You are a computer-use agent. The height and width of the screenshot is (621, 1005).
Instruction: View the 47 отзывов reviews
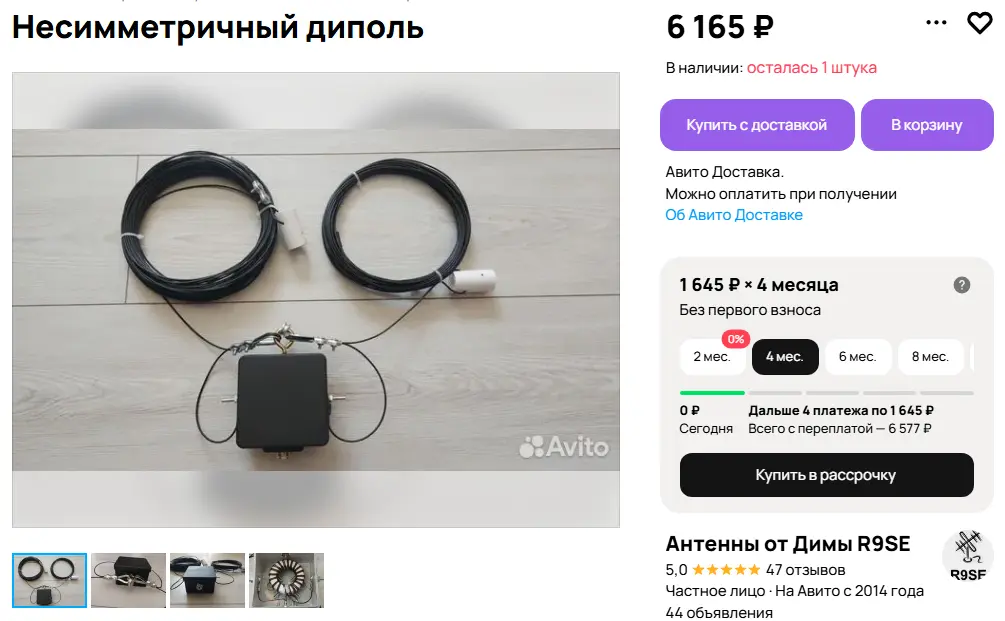[806, 570]
